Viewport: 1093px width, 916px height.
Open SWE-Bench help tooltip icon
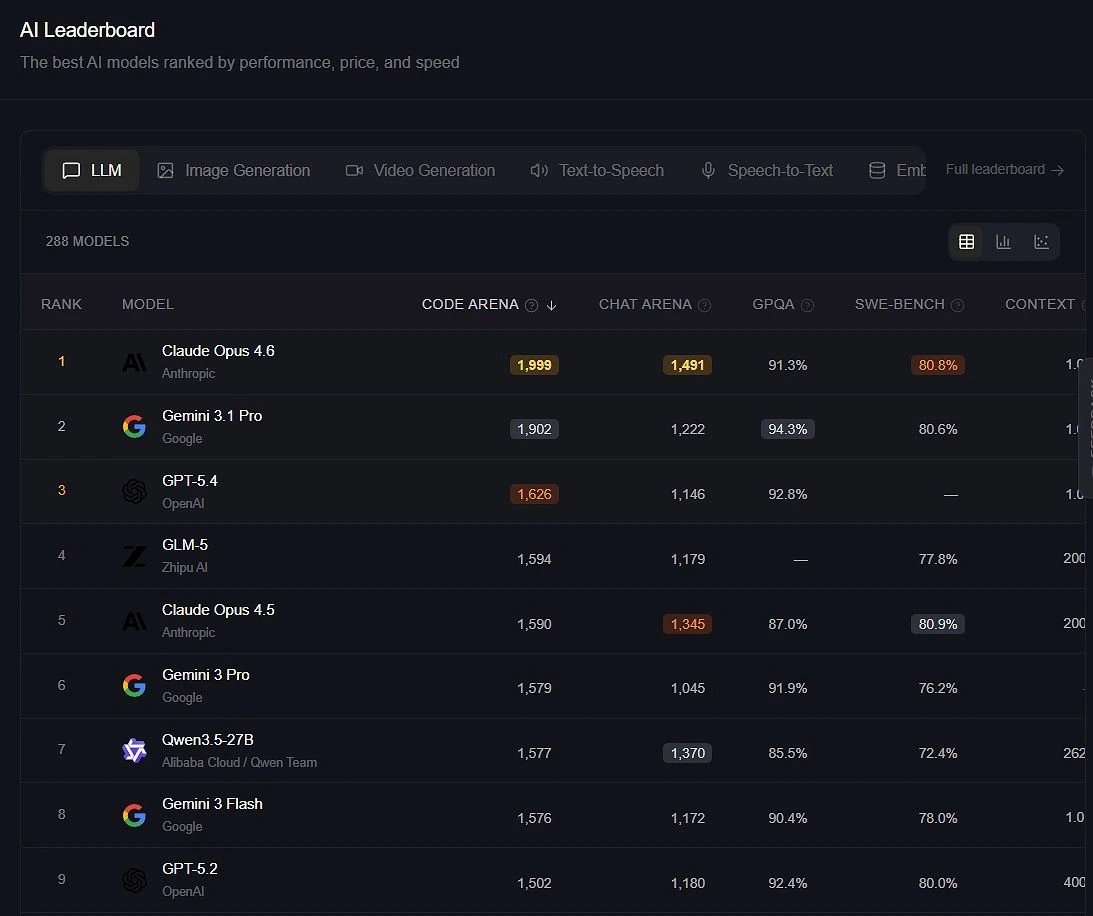[x=958, y=305]
